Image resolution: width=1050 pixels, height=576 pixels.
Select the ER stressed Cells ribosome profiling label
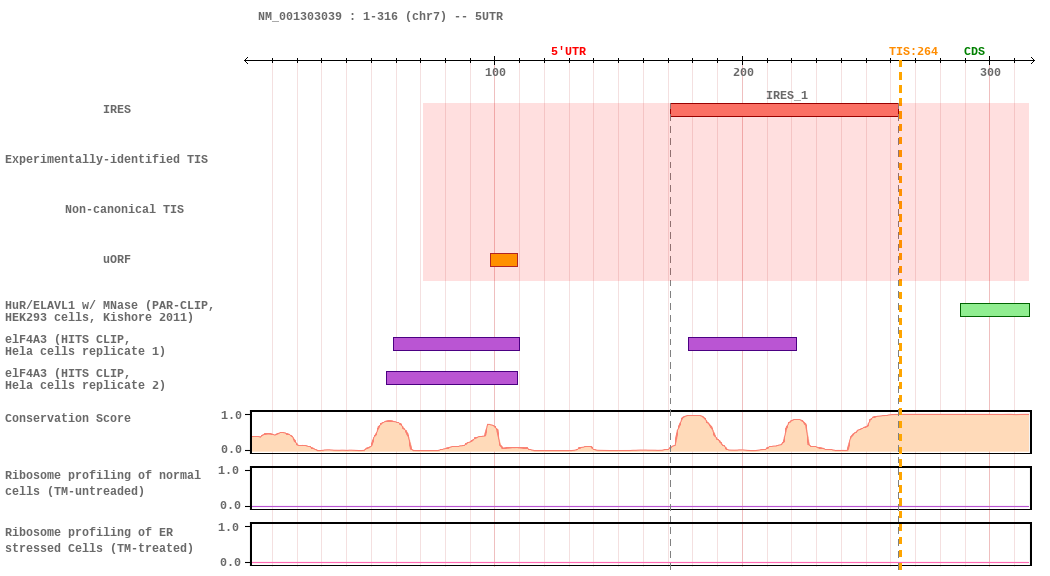click(99, 541)
